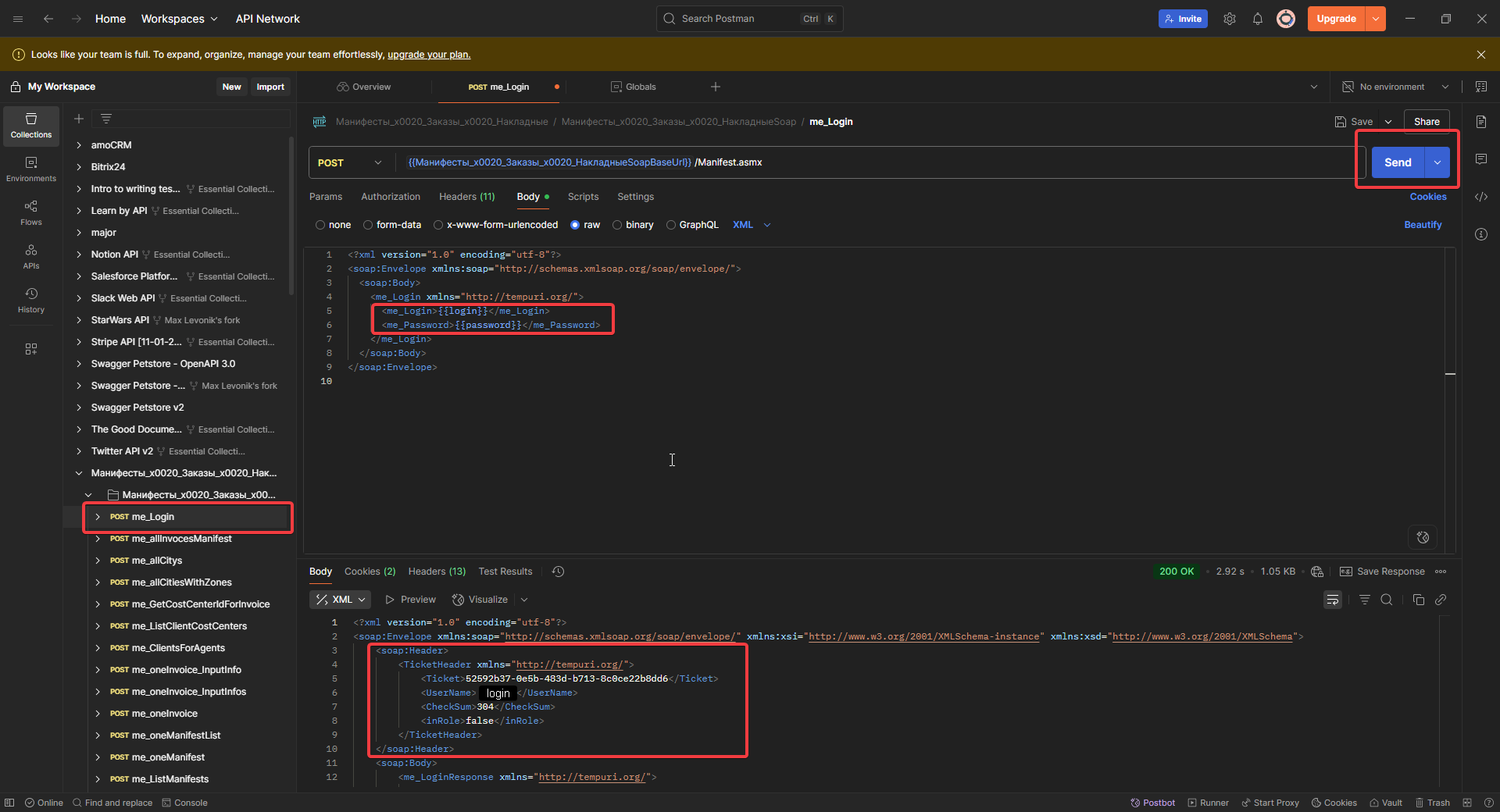The image size is (1500, 812).
Task: Open the documentation icon in right sidebar
Action: (x=1481, y=122)
